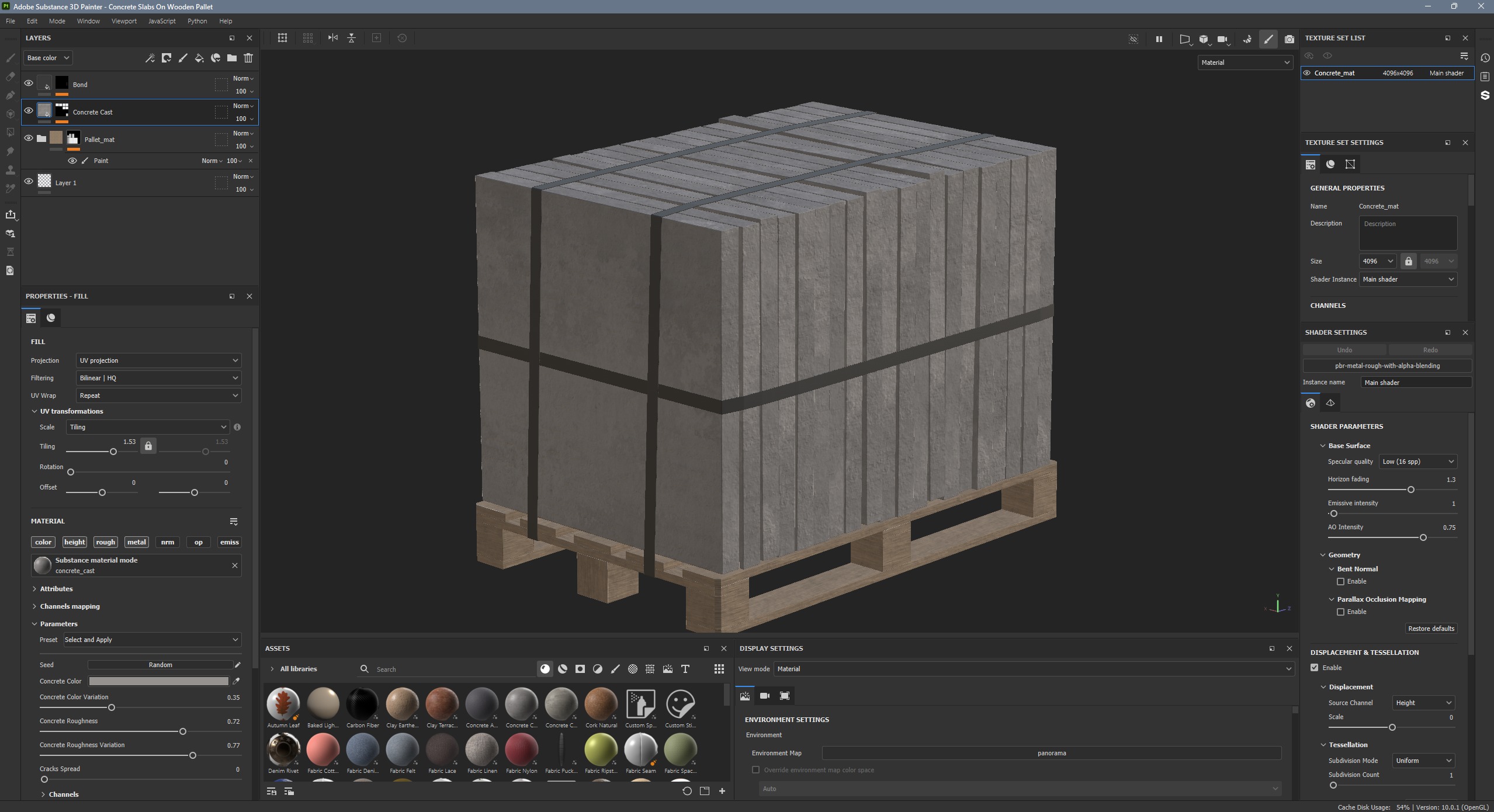This screenshot has height=812, width=1494.
Task: Switch assets grid thumbnail size icon
Action: pos(719,669)
